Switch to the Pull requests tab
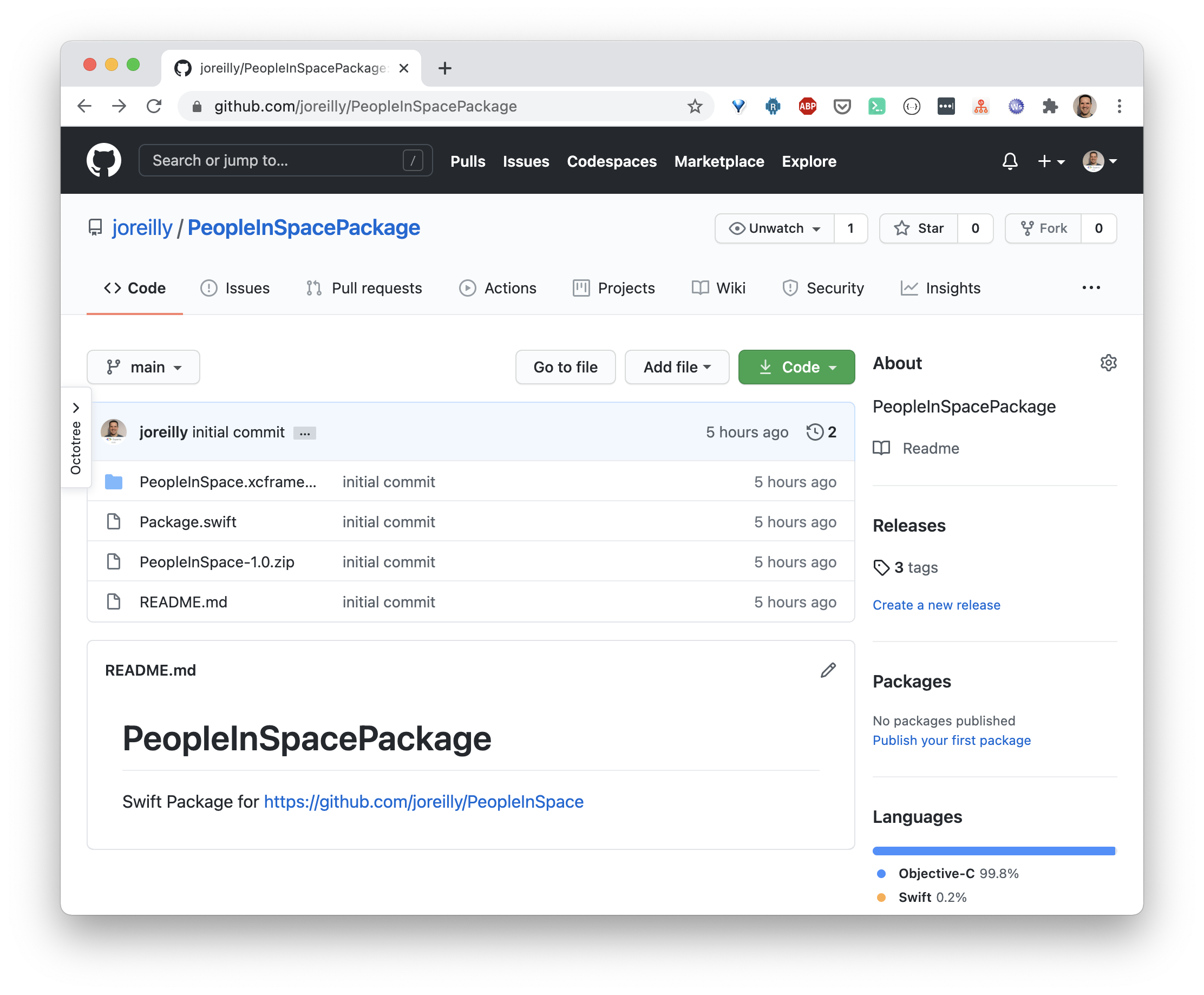 pos(364,287)
